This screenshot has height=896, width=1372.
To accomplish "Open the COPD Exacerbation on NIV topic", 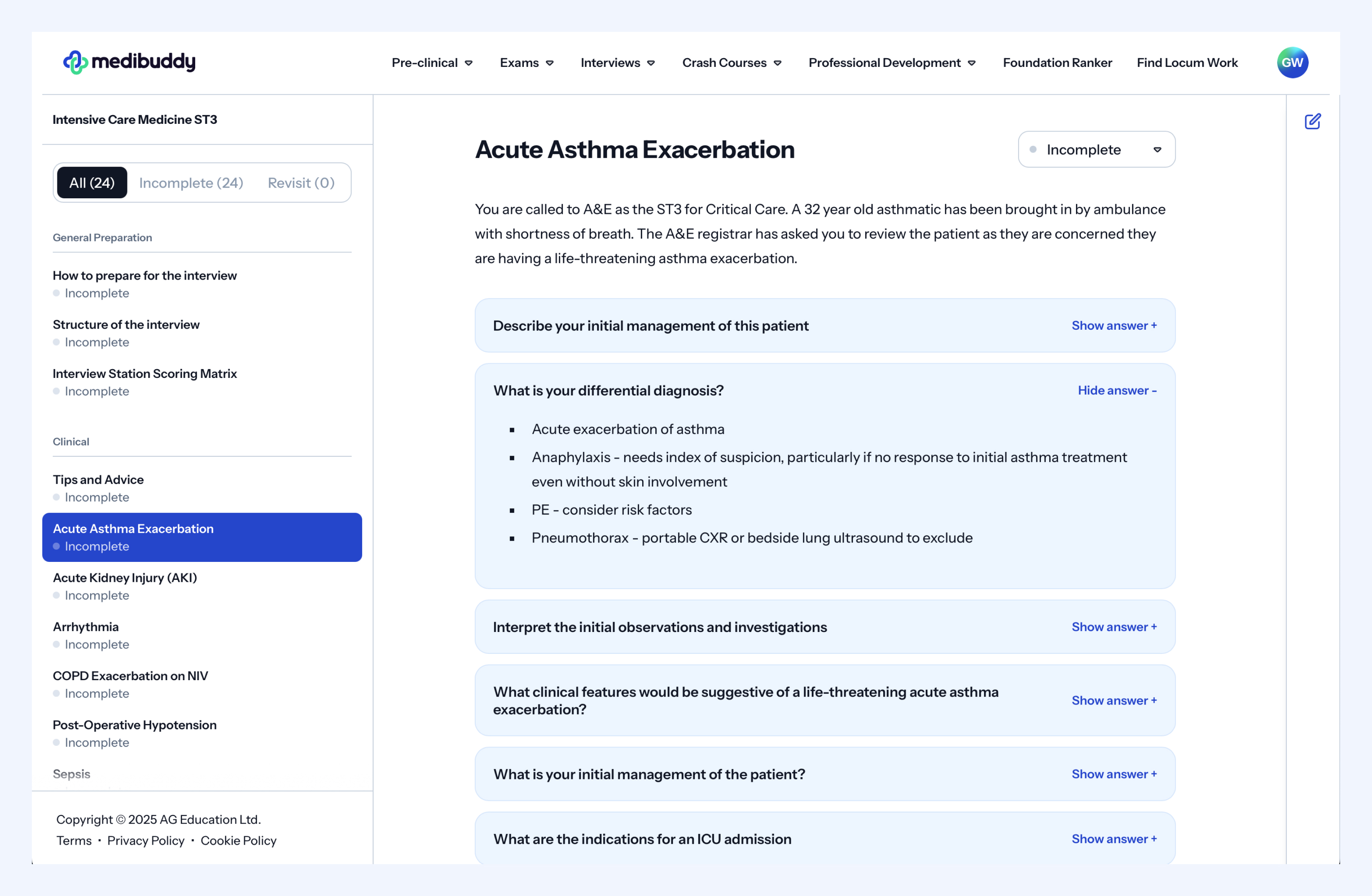I will 130,676.
